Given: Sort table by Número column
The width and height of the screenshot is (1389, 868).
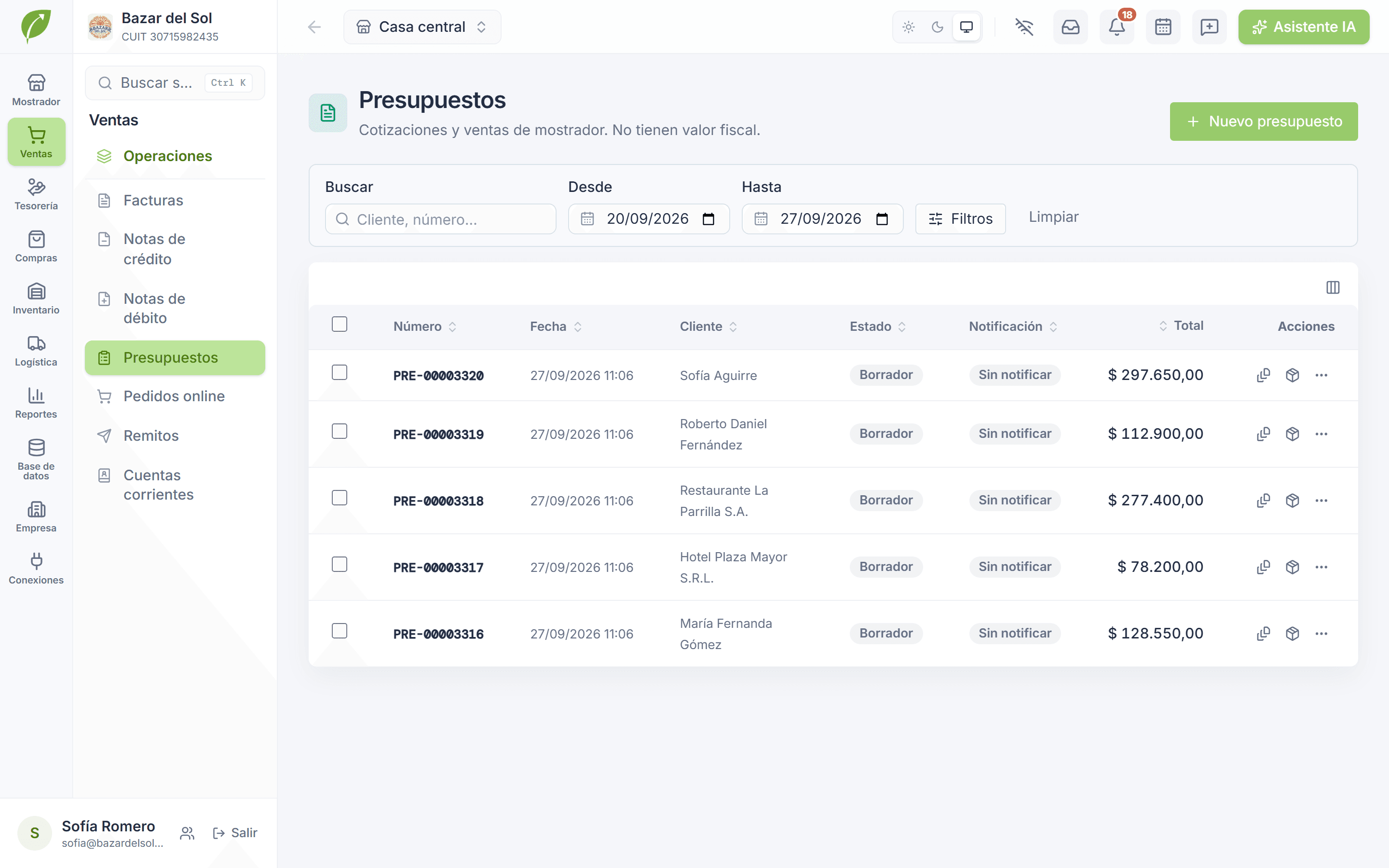Looking at the screenshot, I should pyautogui.click(x=425, y=326).
